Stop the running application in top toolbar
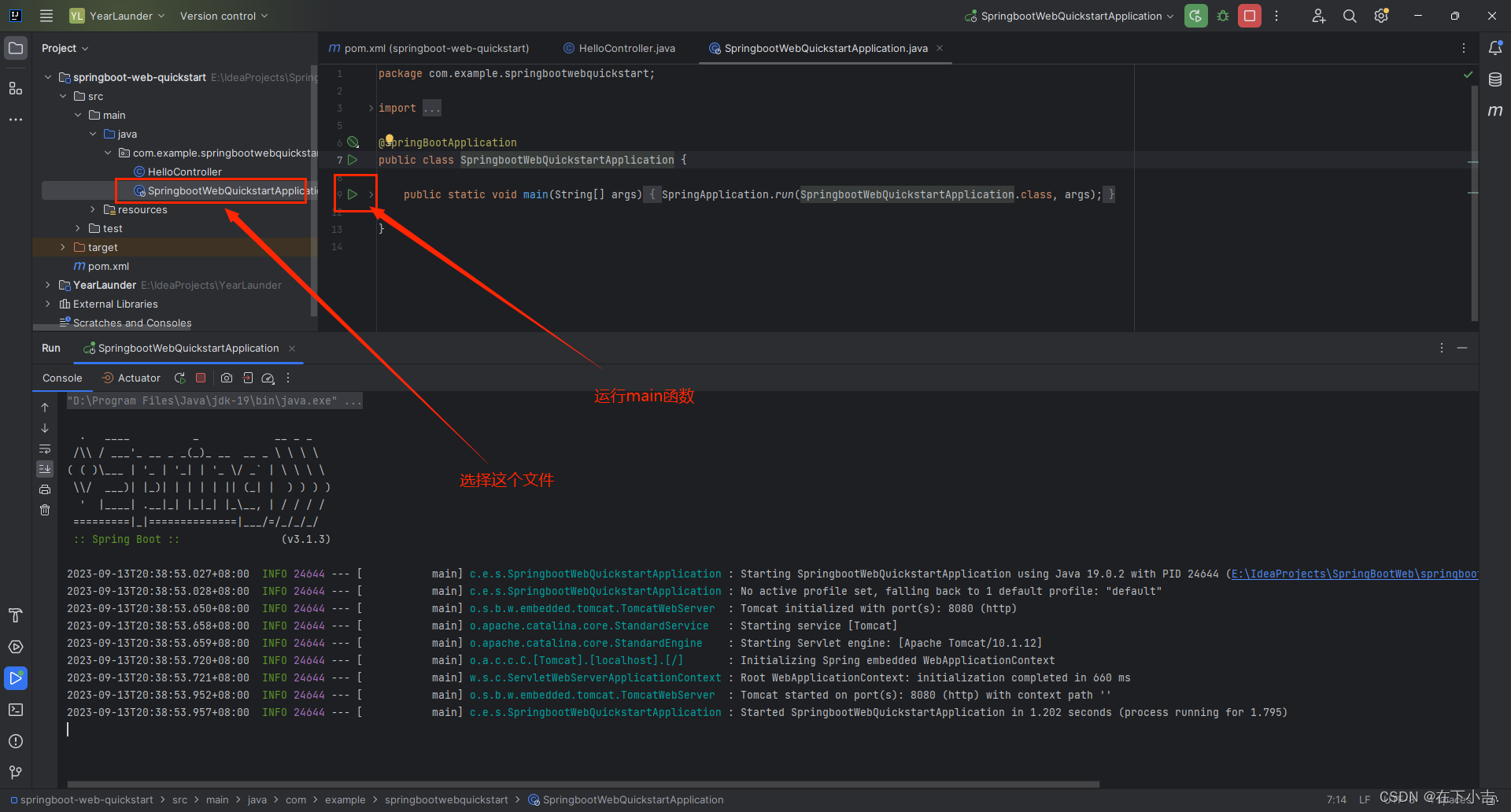The image size is (1511, 812). (x=1250, y=16)
